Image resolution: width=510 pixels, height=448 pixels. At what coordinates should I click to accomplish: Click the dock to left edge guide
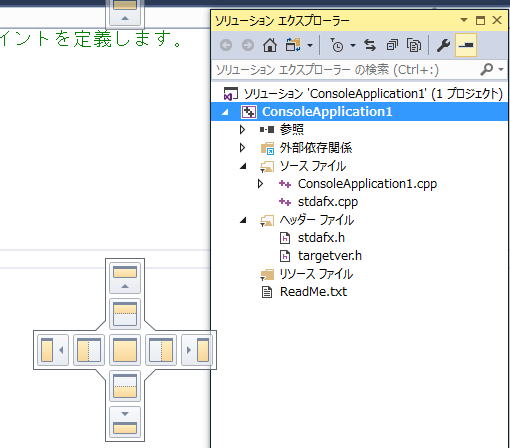[x=53, y=350]
